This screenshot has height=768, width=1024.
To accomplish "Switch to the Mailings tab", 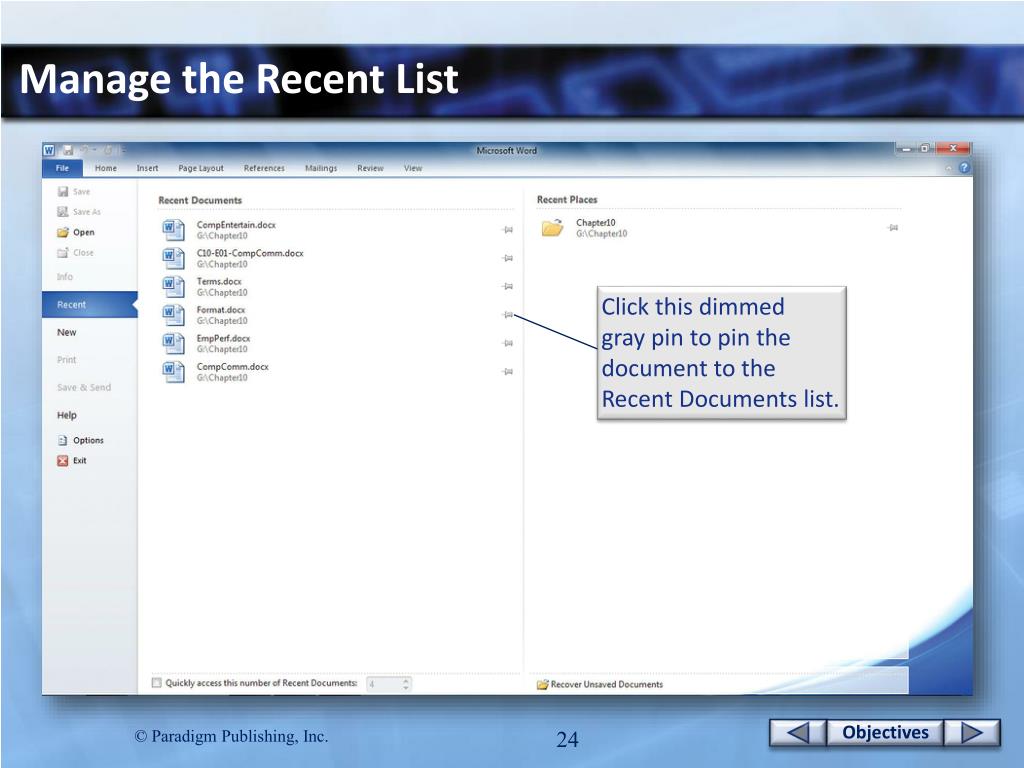I will 321,168.
